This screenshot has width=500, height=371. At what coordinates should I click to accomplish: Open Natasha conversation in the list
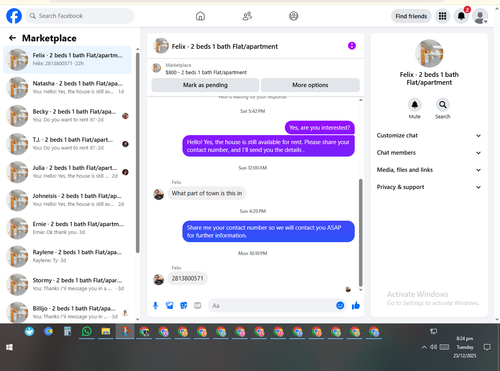click(x=67, y=88)
